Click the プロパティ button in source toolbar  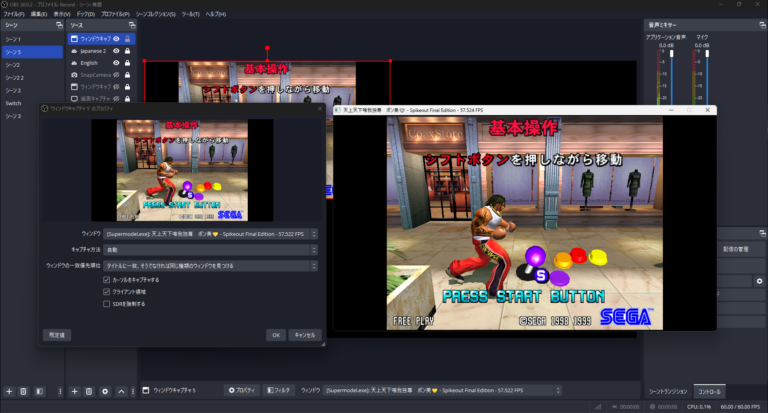point(242,390)
